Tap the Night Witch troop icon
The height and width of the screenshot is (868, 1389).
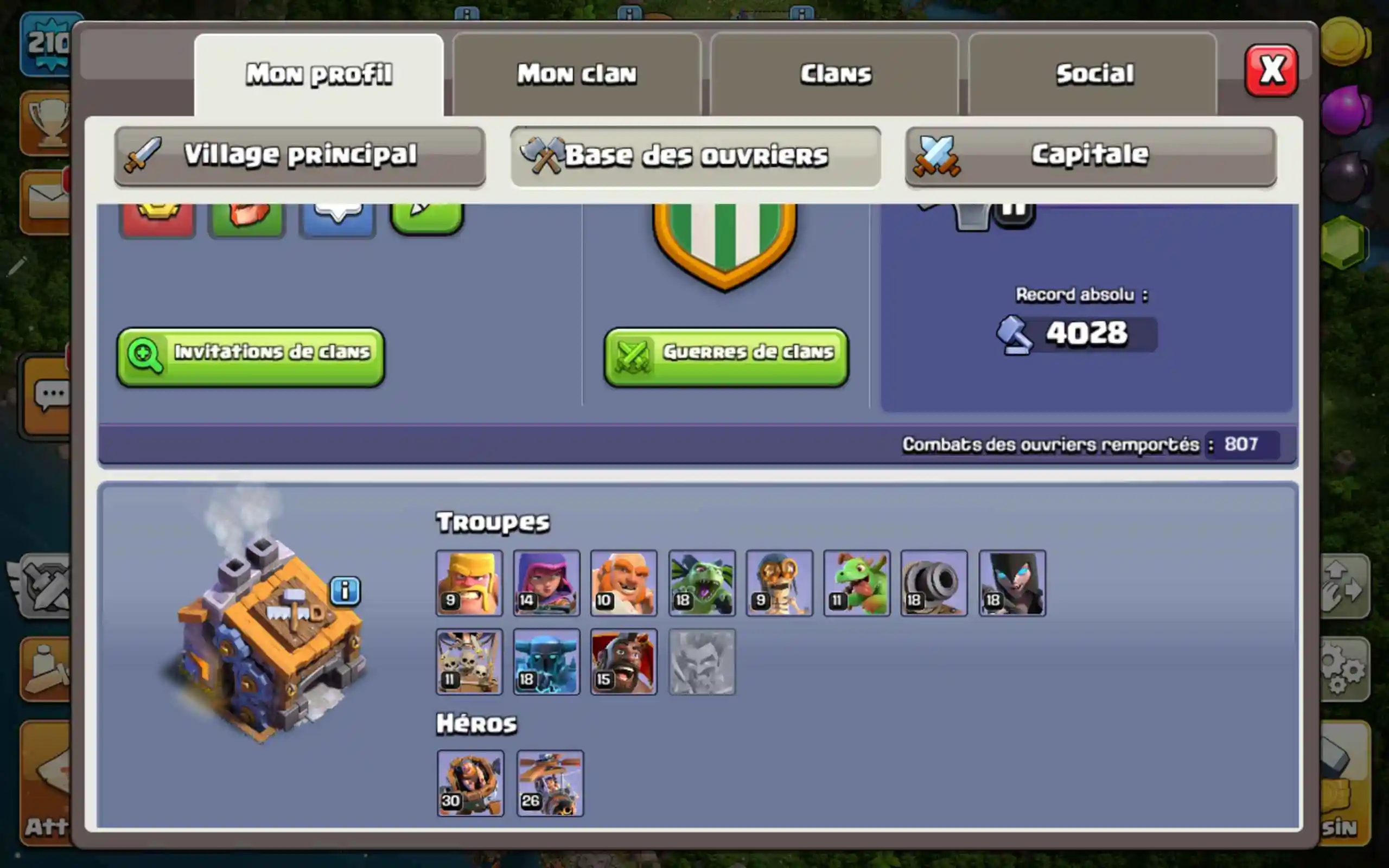(1012, 583)
